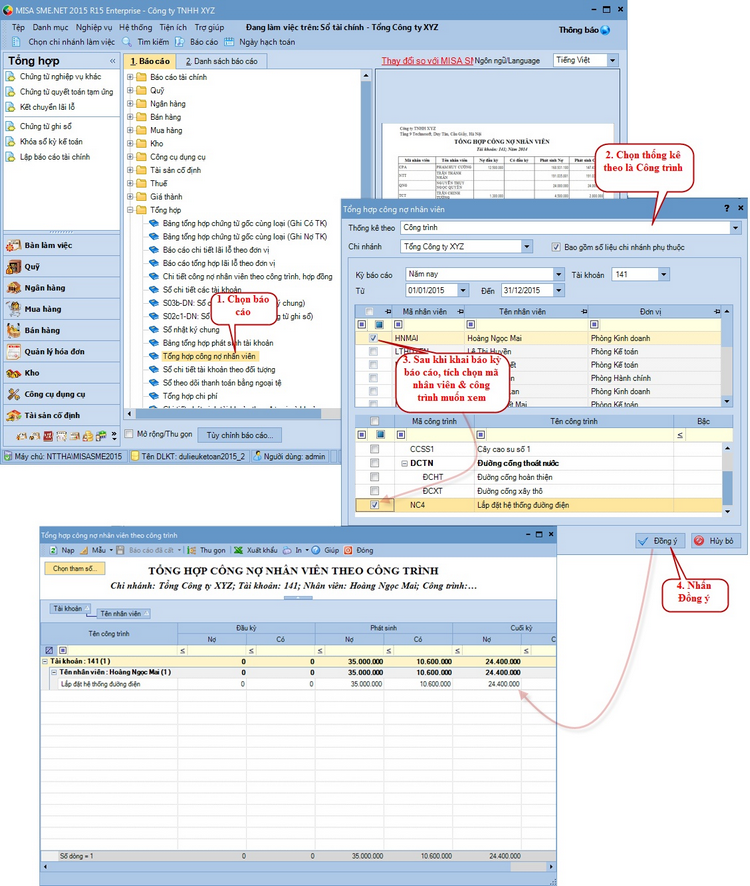Collapse the DCTN project node

point(404,463)
